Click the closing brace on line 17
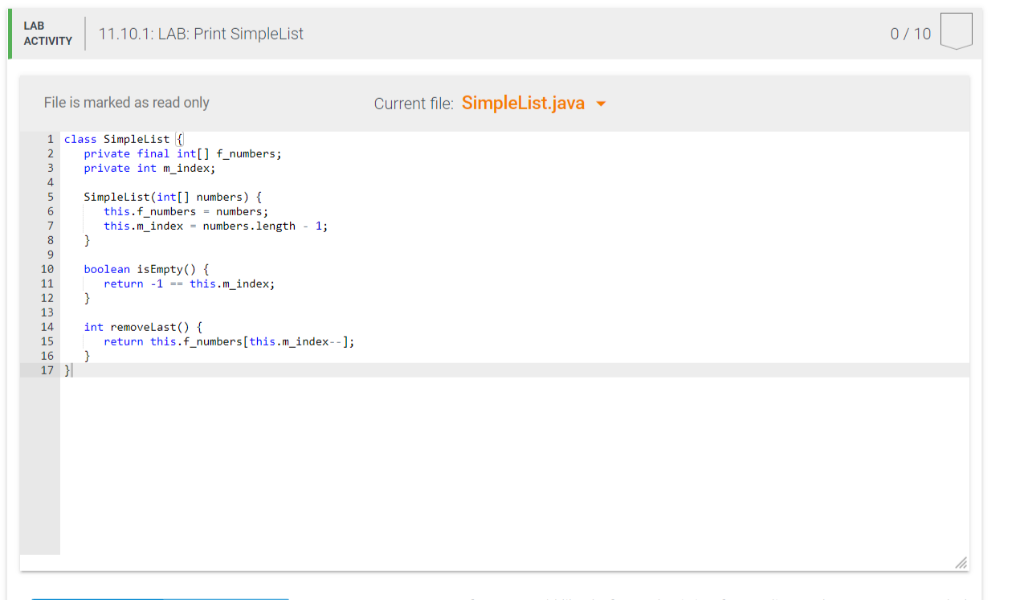The height and width of the screenshot is (600, 1024). click(67, 370)
